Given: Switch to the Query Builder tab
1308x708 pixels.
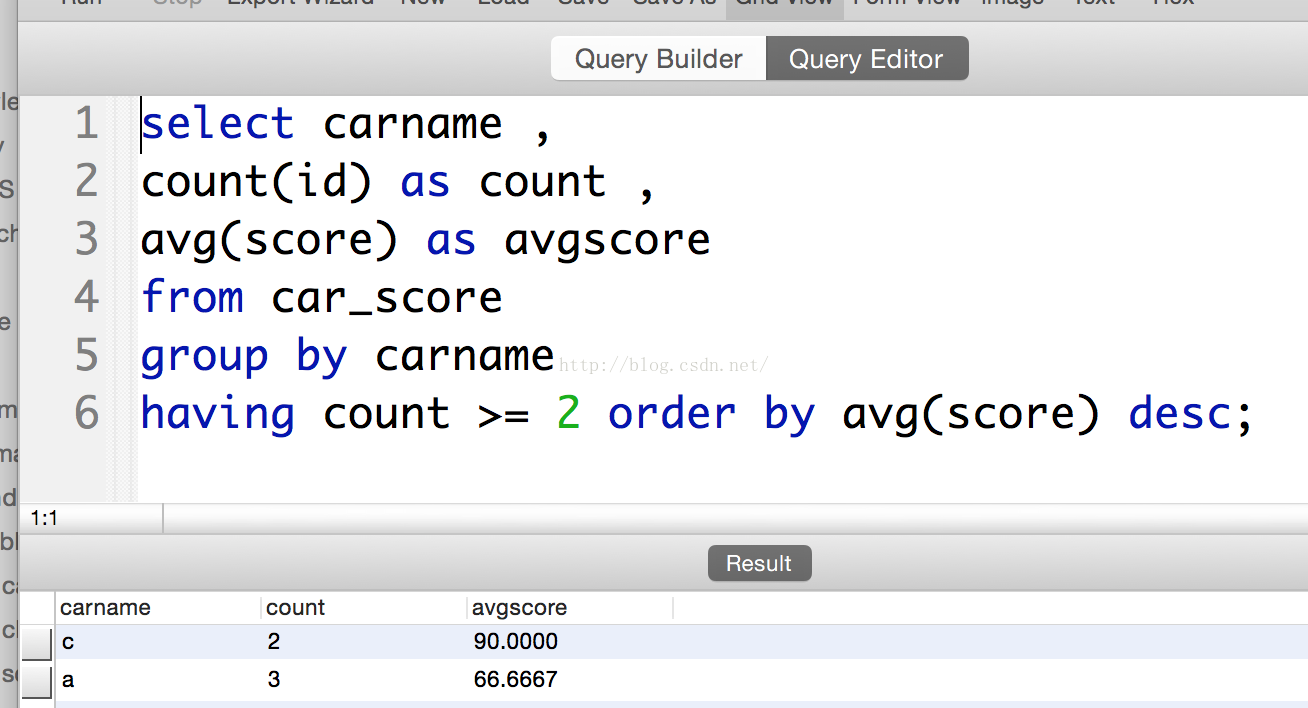Looking at the screenshot, I should pos(658,59).
